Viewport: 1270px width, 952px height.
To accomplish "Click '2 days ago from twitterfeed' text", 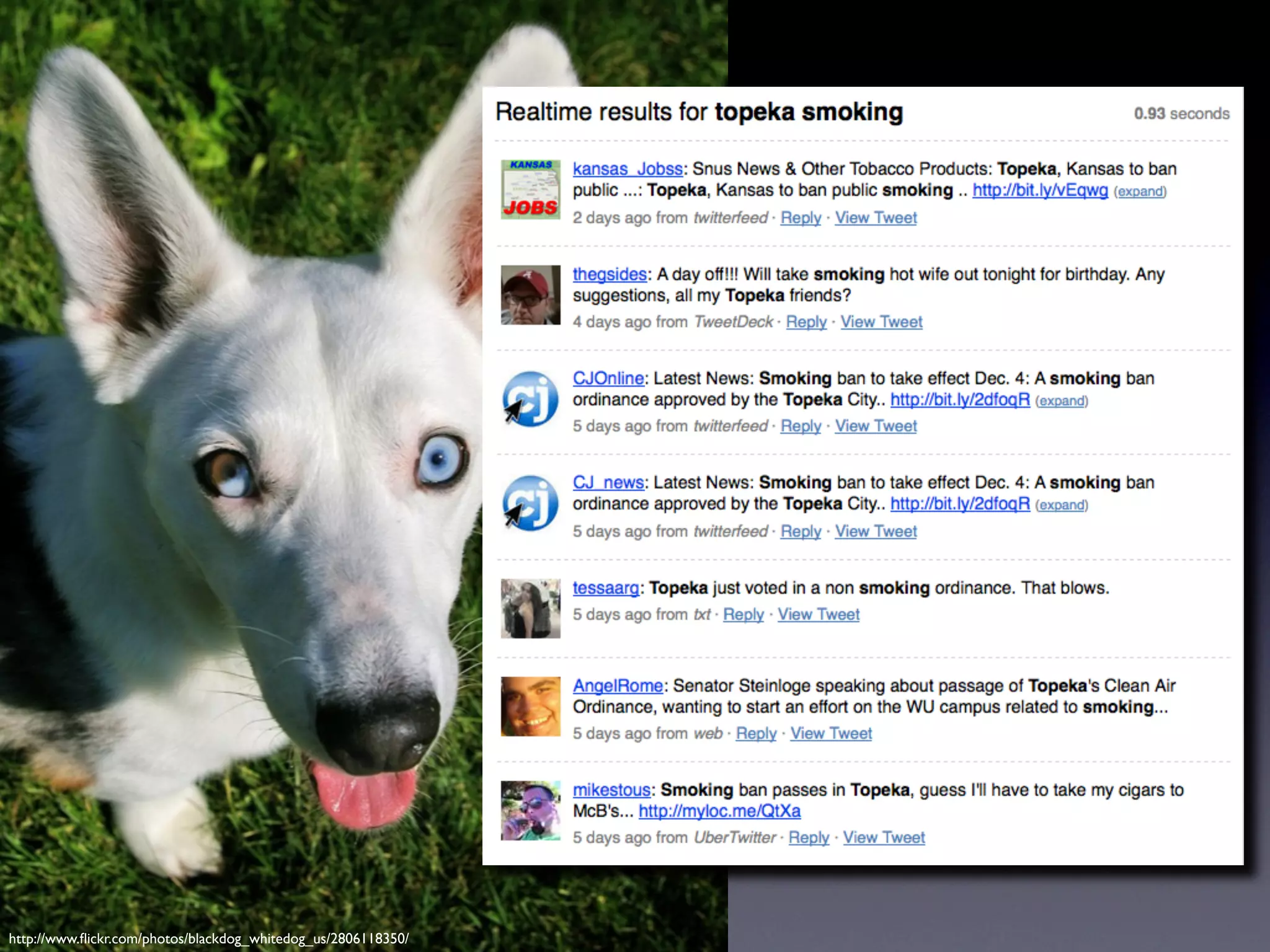I will point(670,218).
